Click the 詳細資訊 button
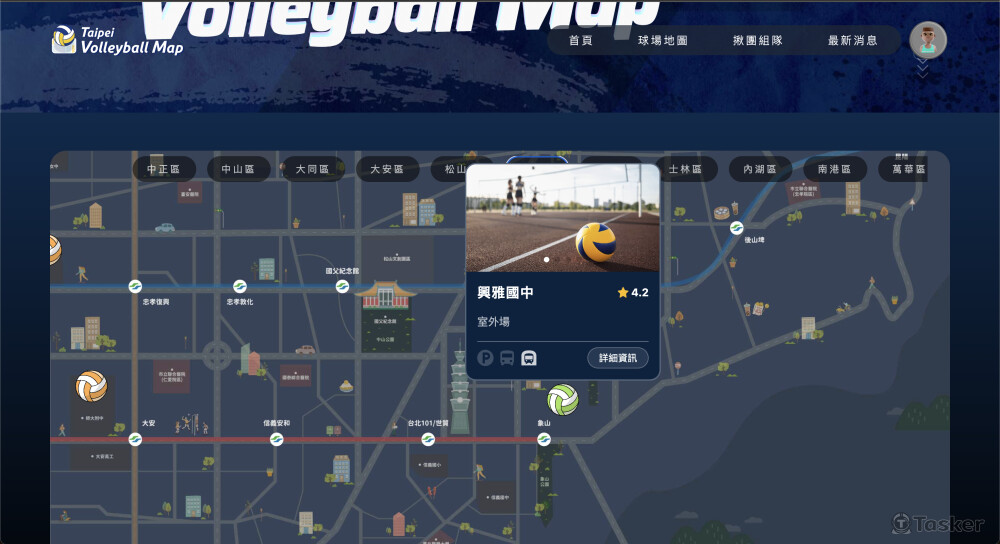Image resolution: width=1000 pixels, height=544 pixels. [x=617, y=358]
